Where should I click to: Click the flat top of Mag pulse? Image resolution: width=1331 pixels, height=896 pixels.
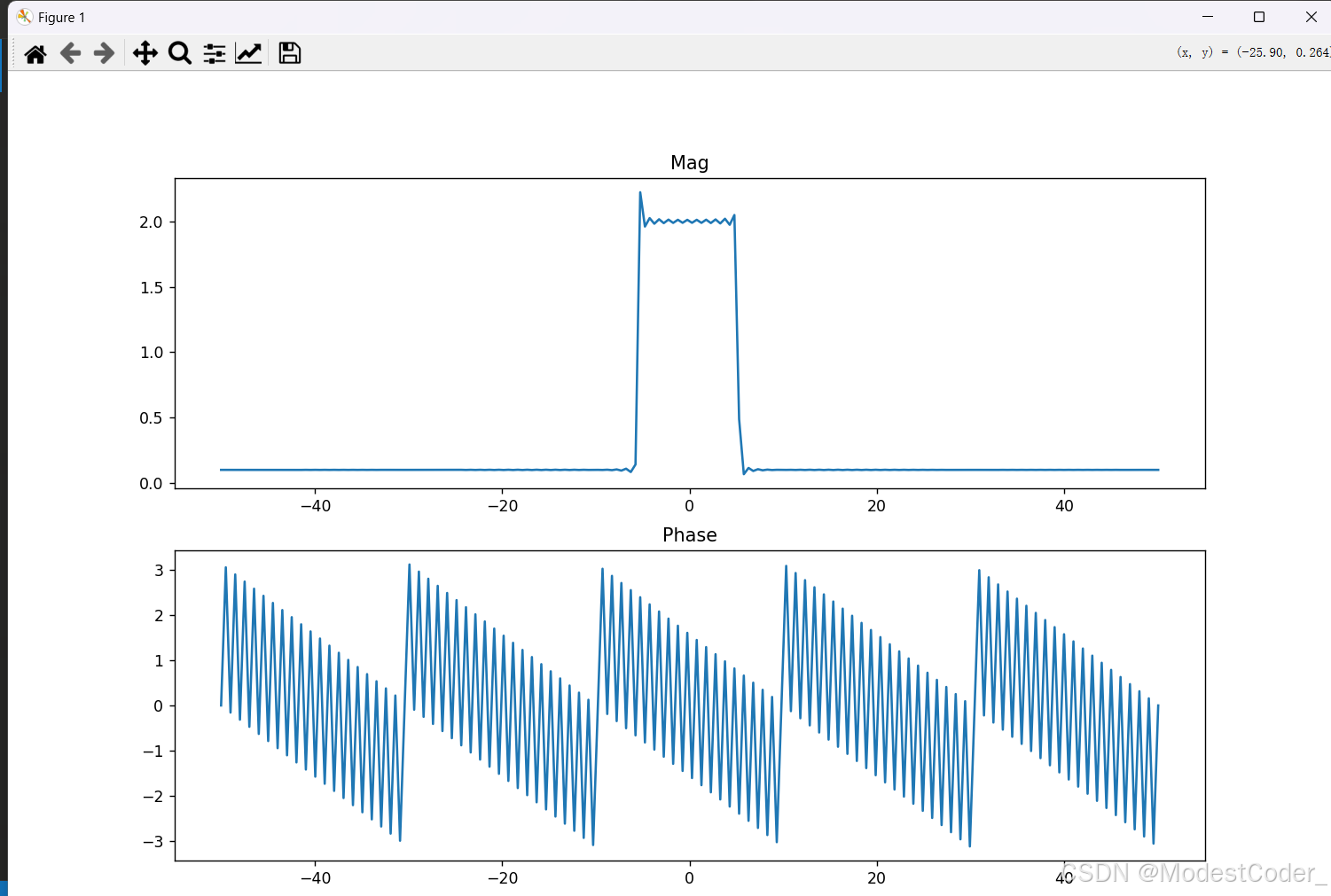coord(689,221)
